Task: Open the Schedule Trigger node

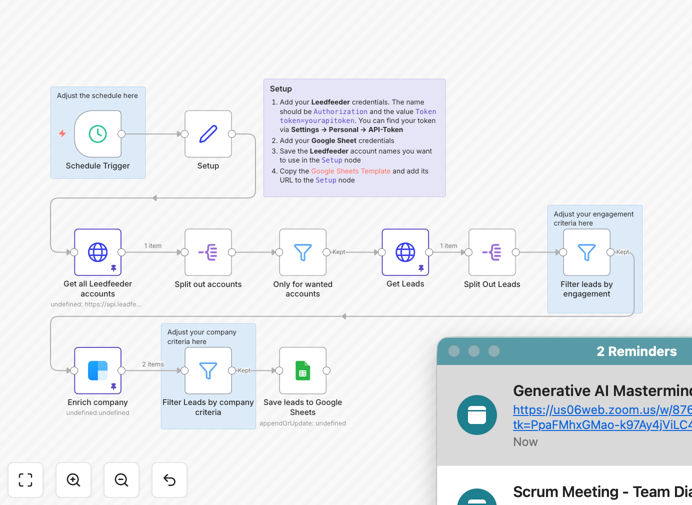Action: coord(98,134)
